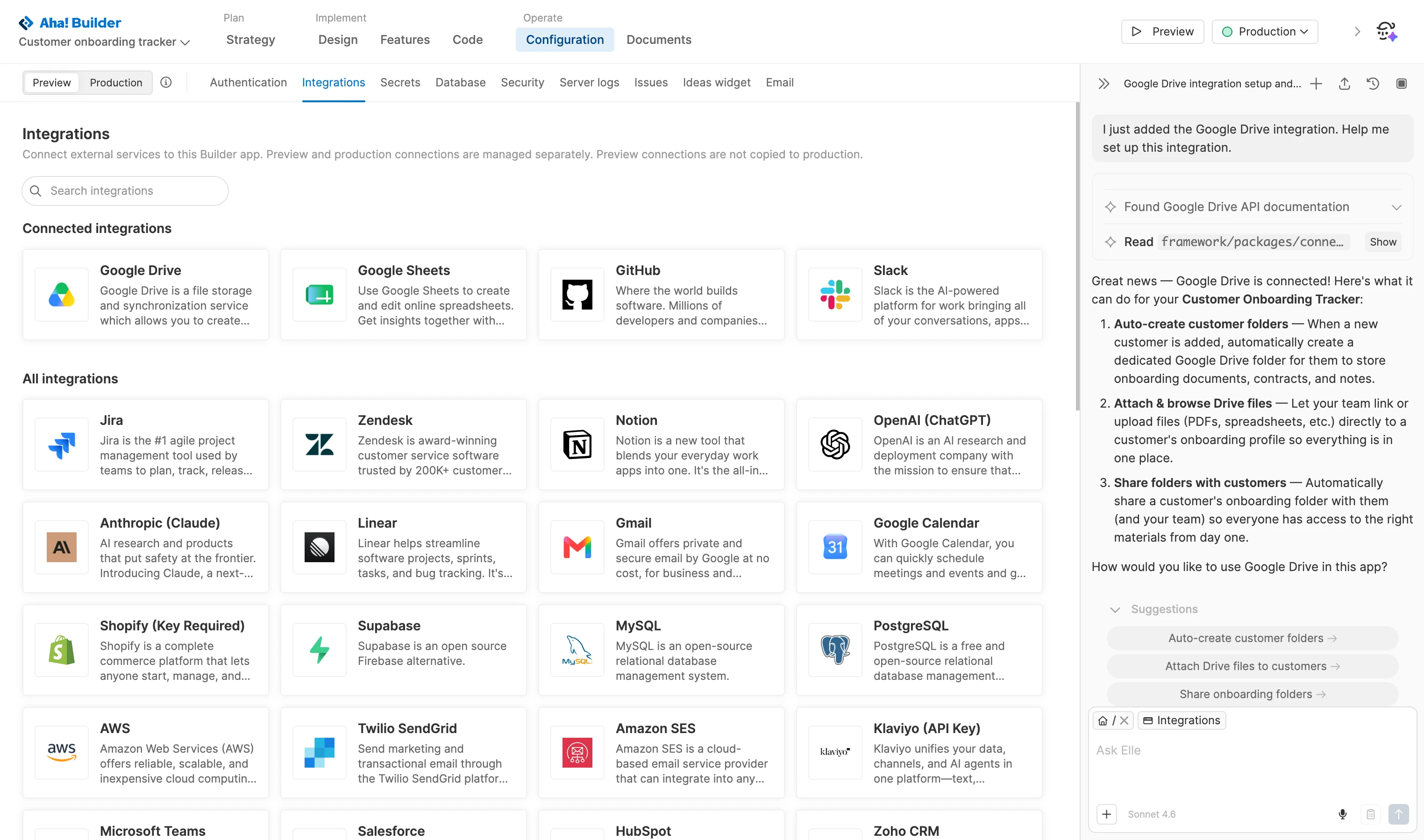The width and height of the screenshot is (1424, 840).
Task: Open the Secrets tab
Action: click(x=400, y=83)
